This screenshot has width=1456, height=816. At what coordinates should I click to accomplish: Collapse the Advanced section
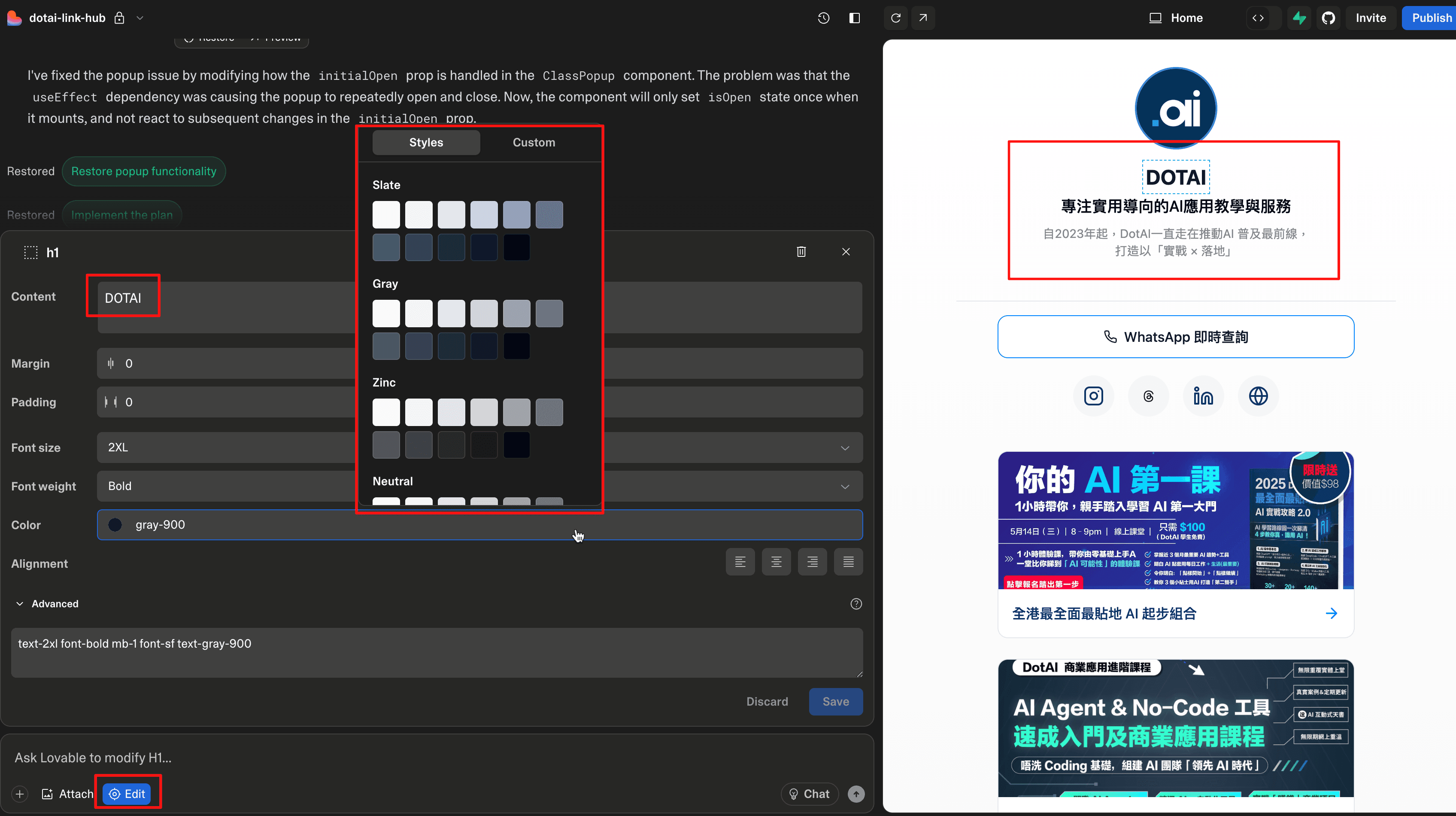coord(47,604)
